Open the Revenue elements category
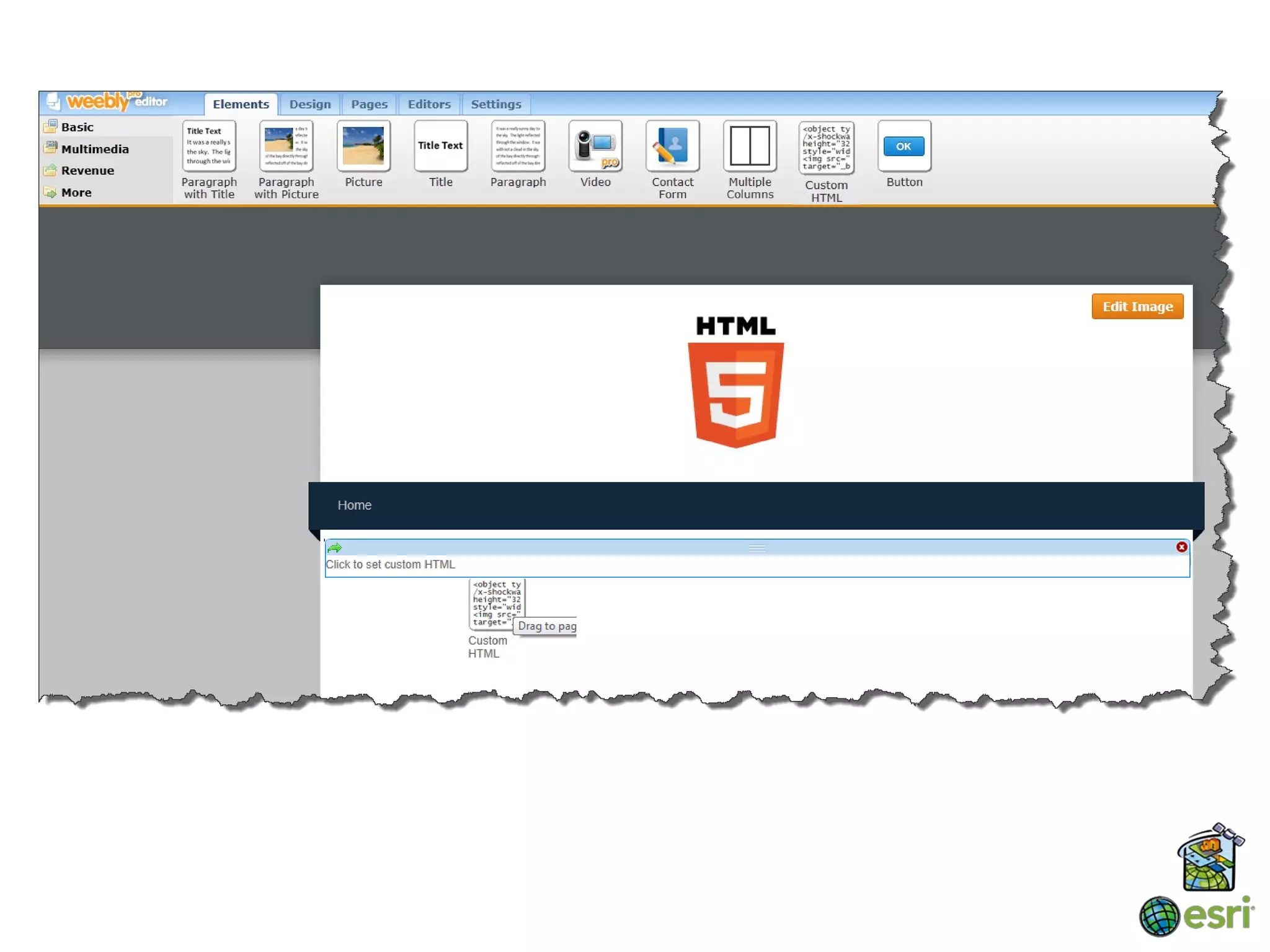This screenshot has width=1270, height=952. (x=87, y=170)
